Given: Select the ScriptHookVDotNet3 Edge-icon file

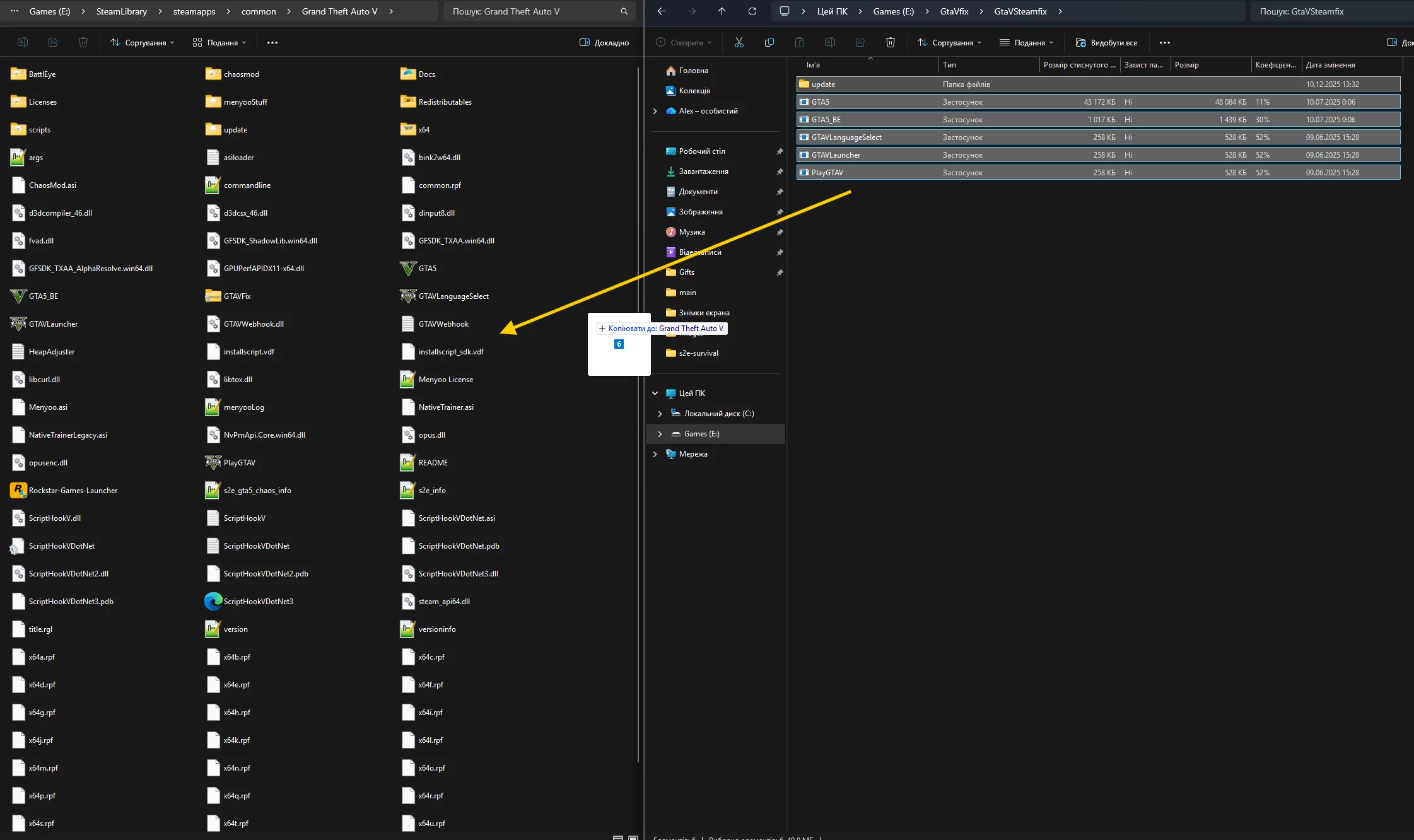Looking at the screenshot, I should 213,601.
